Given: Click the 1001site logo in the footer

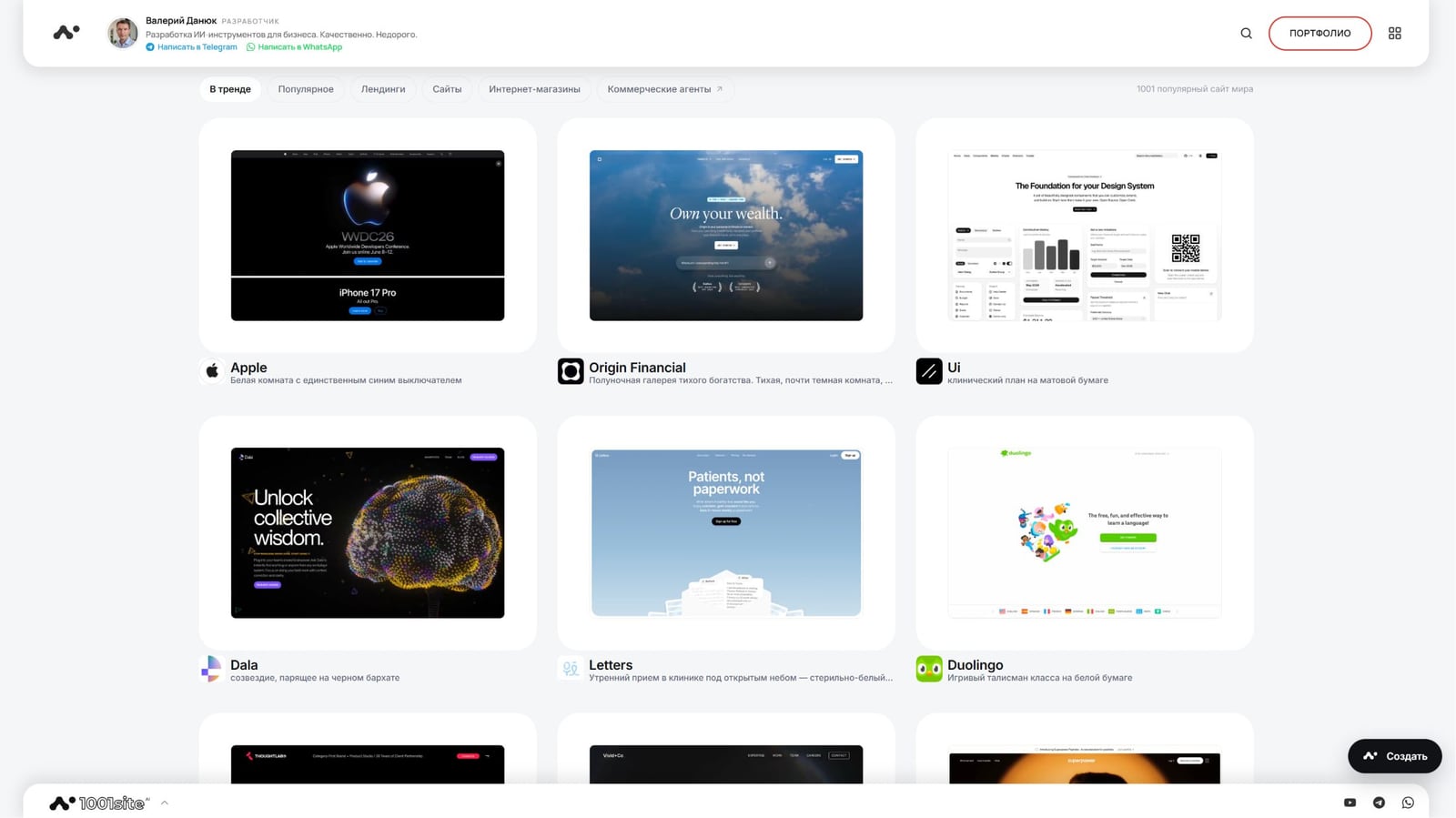Looking at the screenshot, I should pyautogui.click(x=99, y=803).
